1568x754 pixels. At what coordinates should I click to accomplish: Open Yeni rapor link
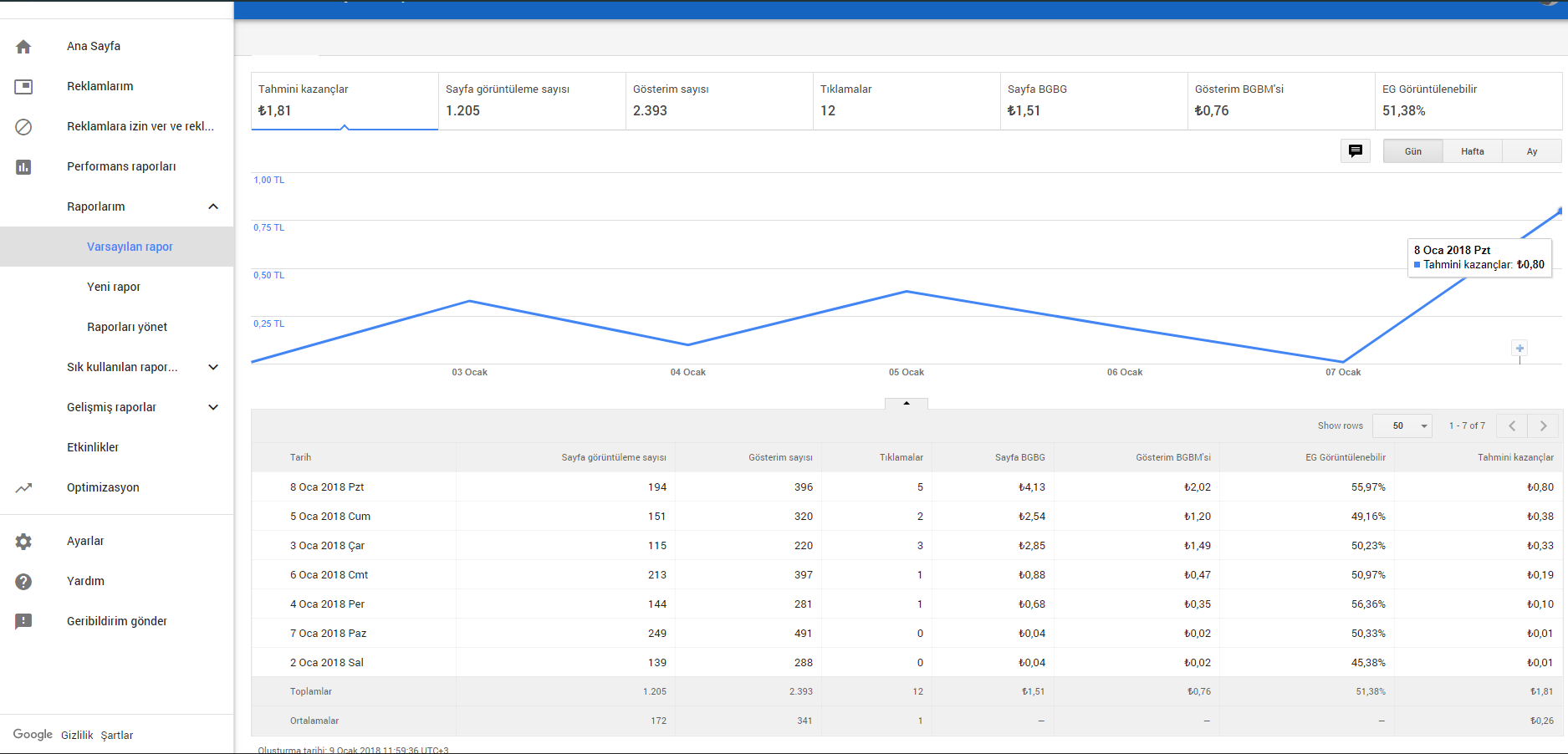[x=114, y=287]
